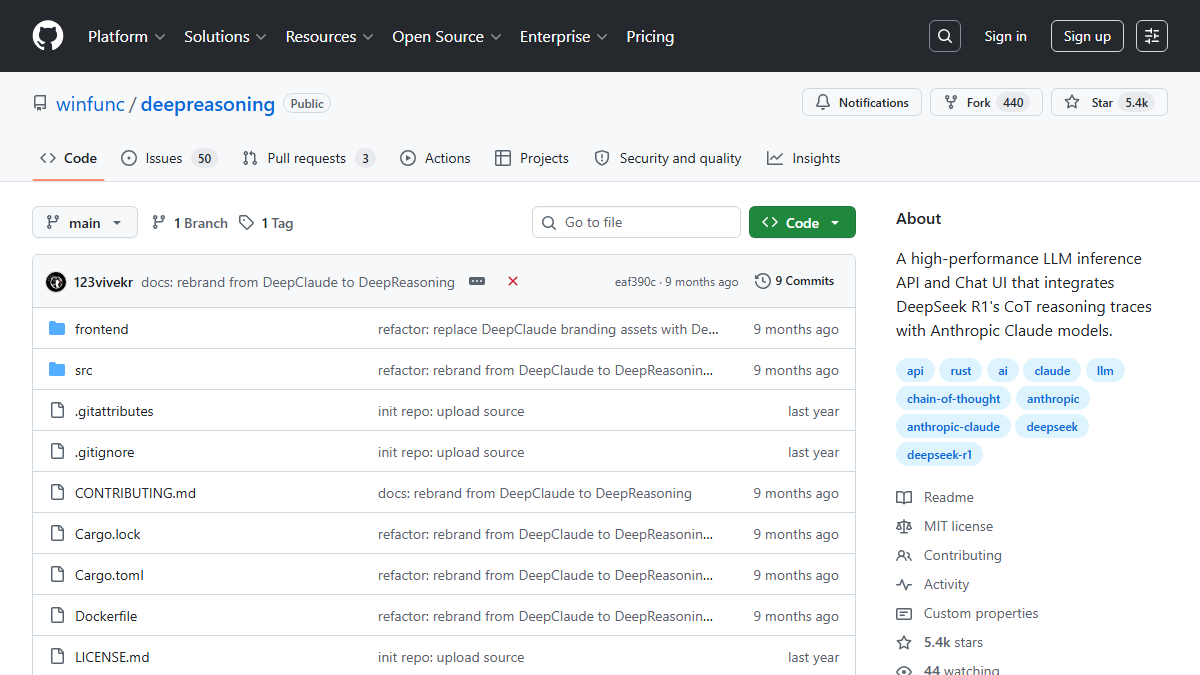The image size is (1200, 675).
Task: Click the Cargo.lock file icon
Action: click(57, 534)
